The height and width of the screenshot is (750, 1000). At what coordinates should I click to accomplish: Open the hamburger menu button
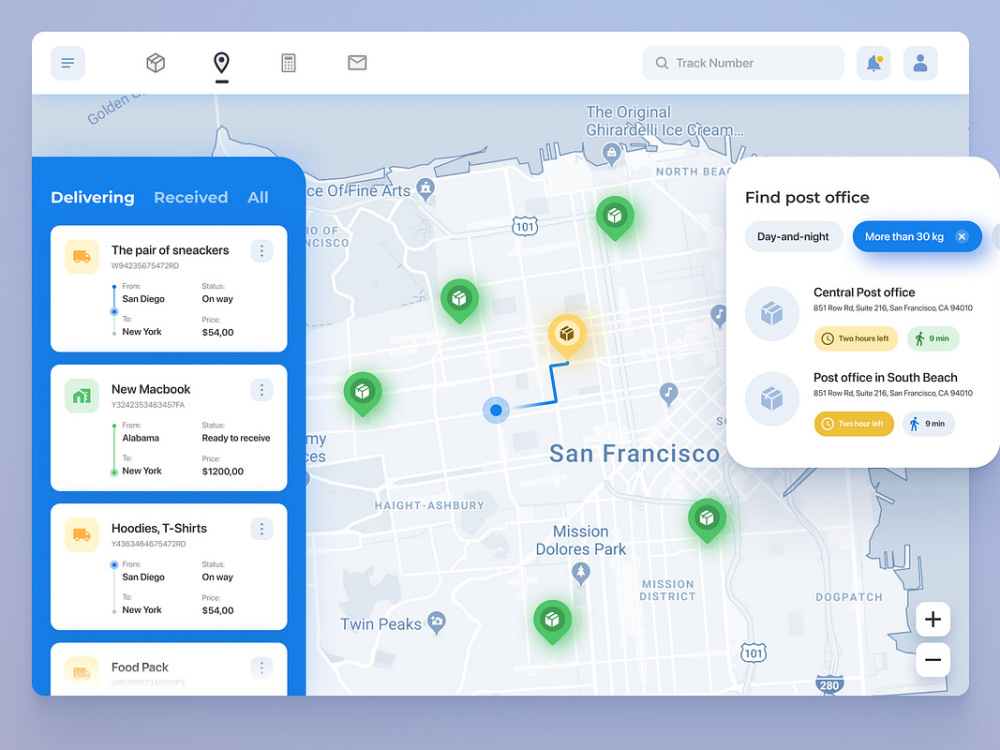click(68, 62)
